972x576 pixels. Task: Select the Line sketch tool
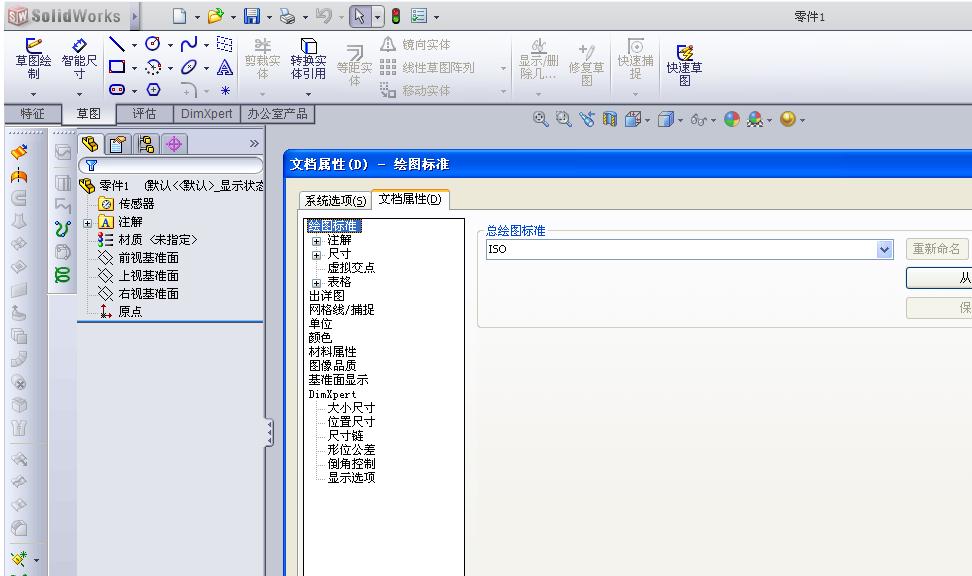click(117, 44)
